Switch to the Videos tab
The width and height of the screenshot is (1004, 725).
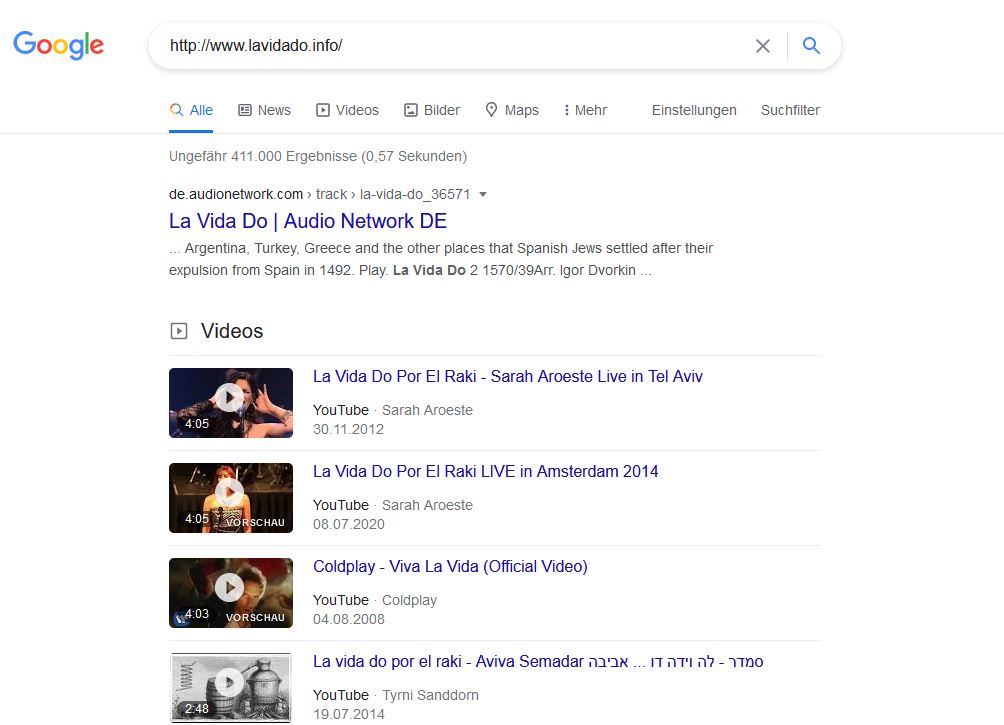pyautogui.click(x=347, y=110)
